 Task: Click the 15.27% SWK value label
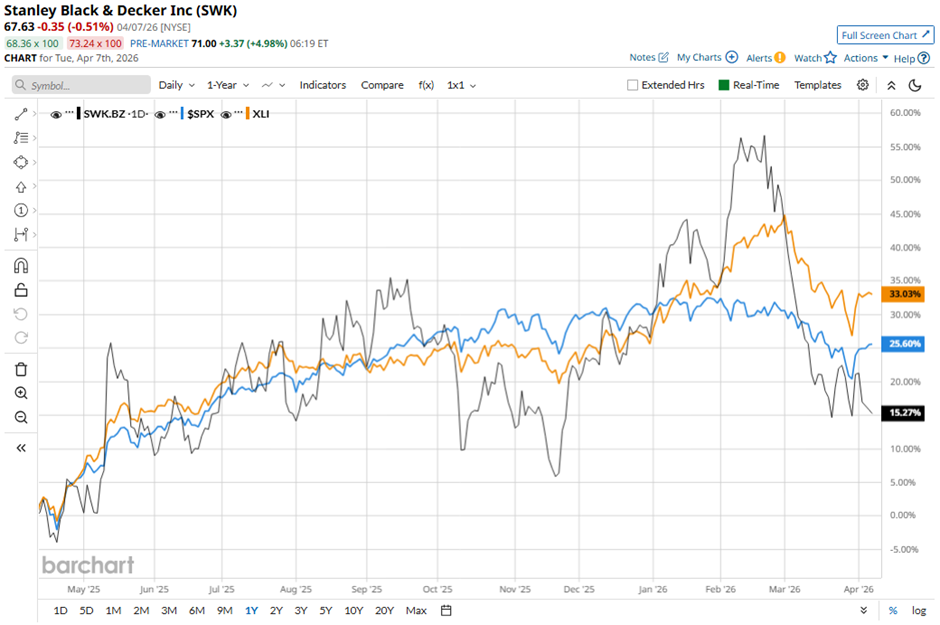coord(903,413)
